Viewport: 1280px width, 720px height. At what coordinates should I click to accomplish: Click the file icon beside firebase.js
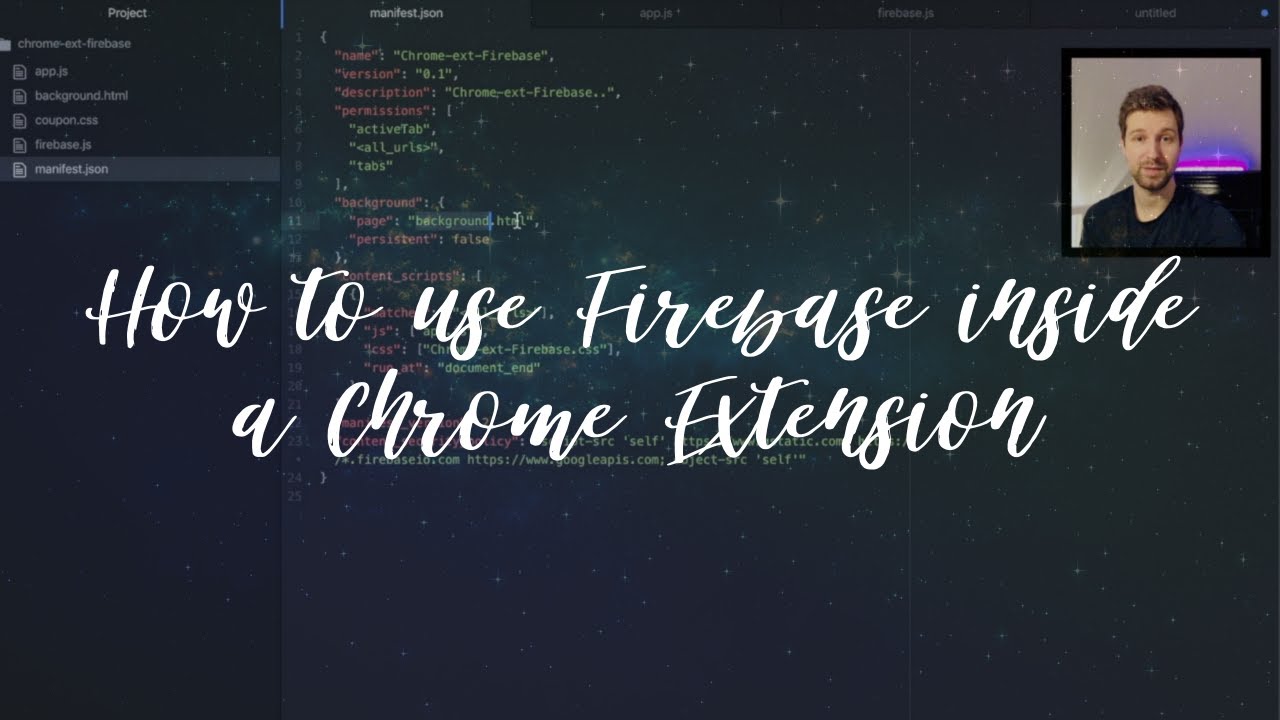19,145
